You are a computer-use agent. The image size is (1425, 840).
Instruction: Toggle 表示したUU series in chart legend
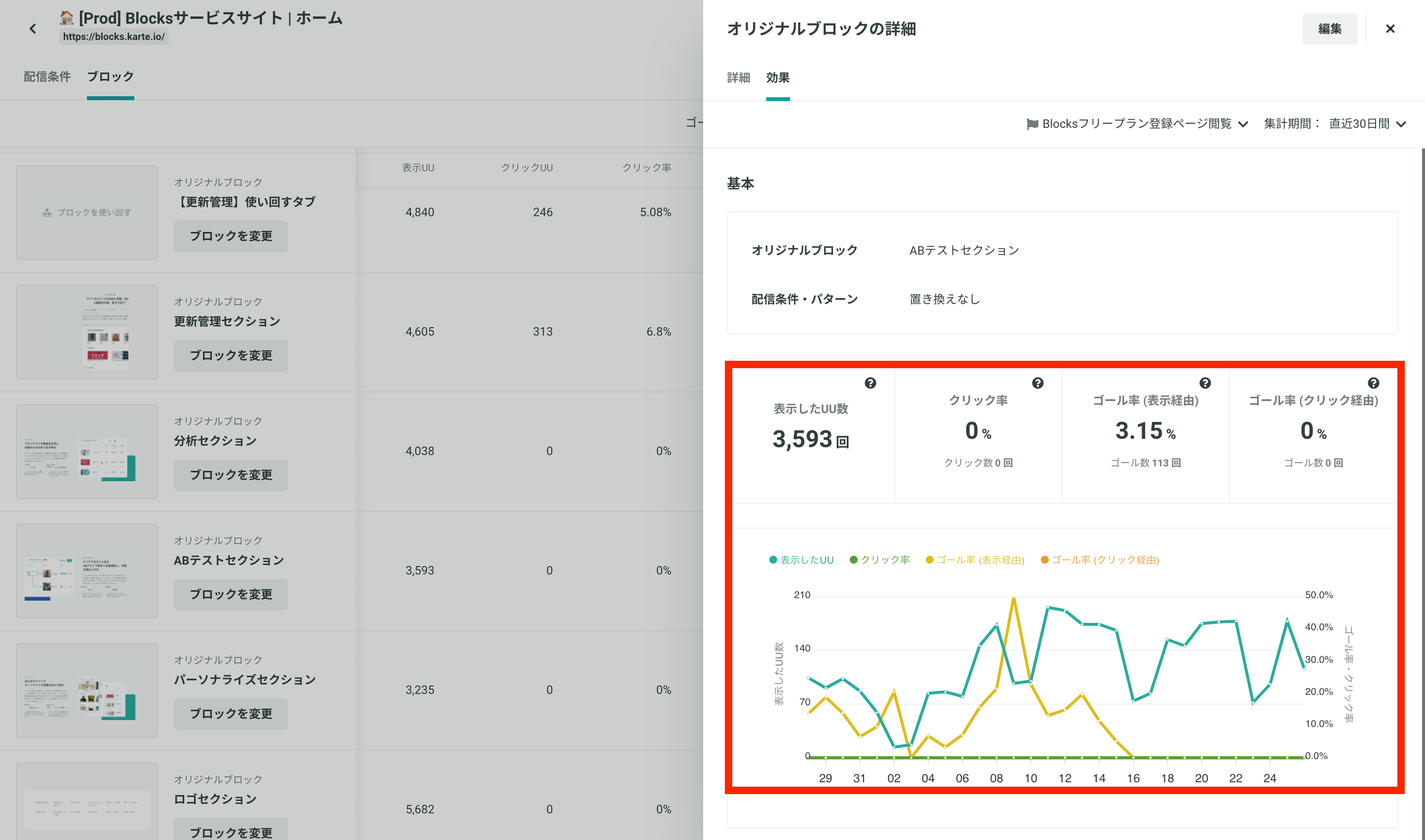[x=801, y=560]
